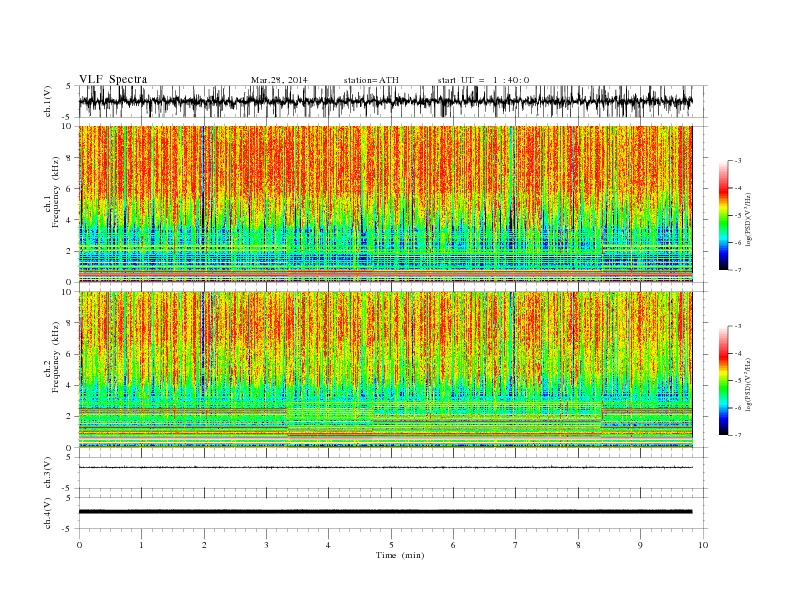
Task: Click tick label 10 on the Time axis
Action: coord(703,545)
